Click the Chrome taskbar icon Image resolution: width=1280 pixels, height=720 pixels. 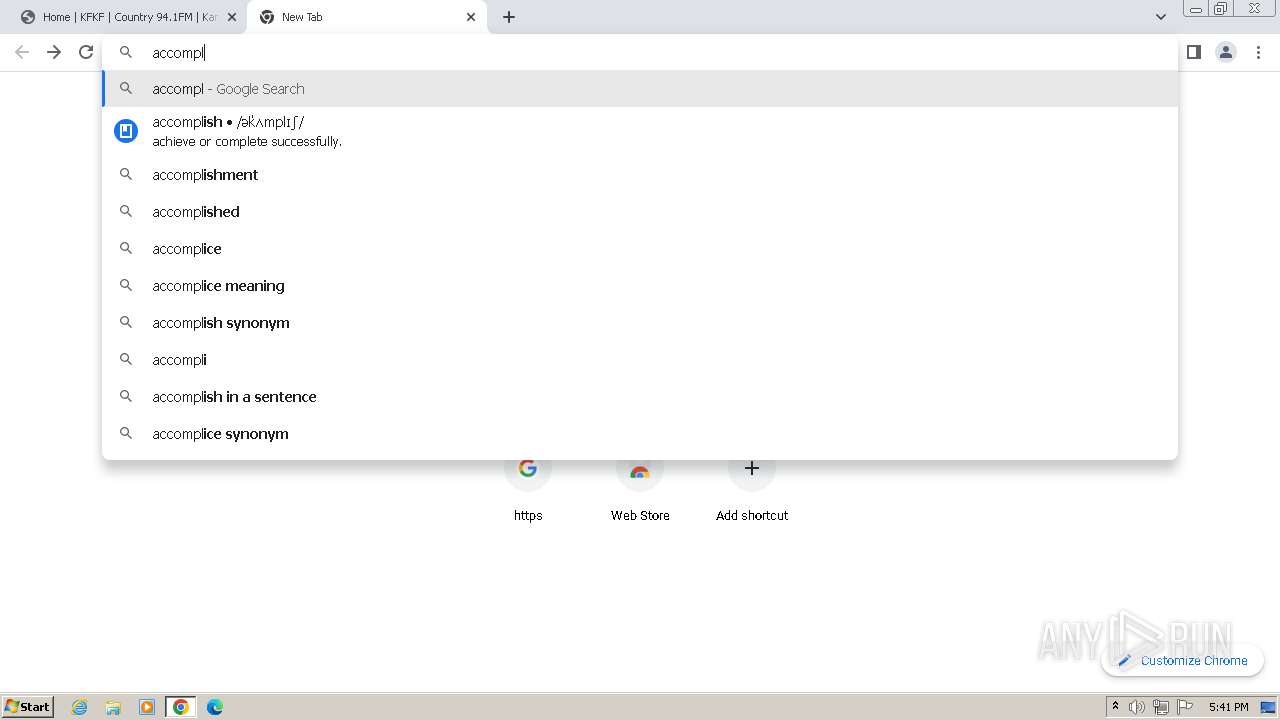[181, 707]
